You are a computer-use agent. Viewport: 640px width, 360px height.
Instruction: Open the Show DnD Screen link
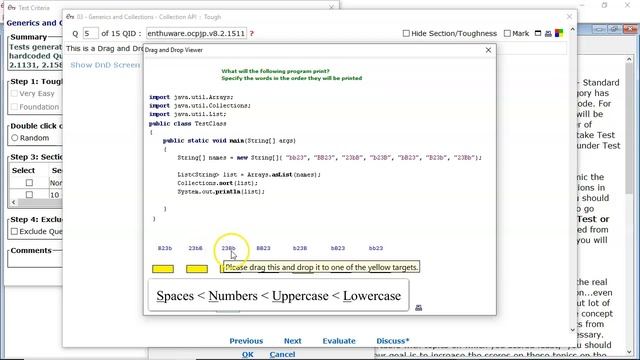105,65
